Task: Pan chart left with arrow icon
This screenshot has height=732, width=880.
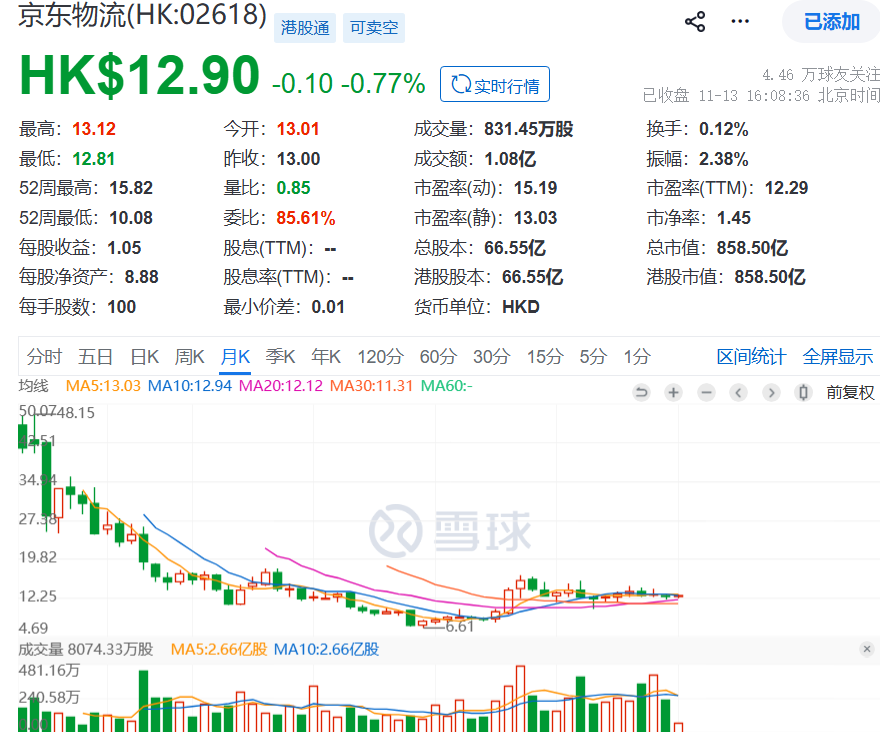Action: (739, 392)
